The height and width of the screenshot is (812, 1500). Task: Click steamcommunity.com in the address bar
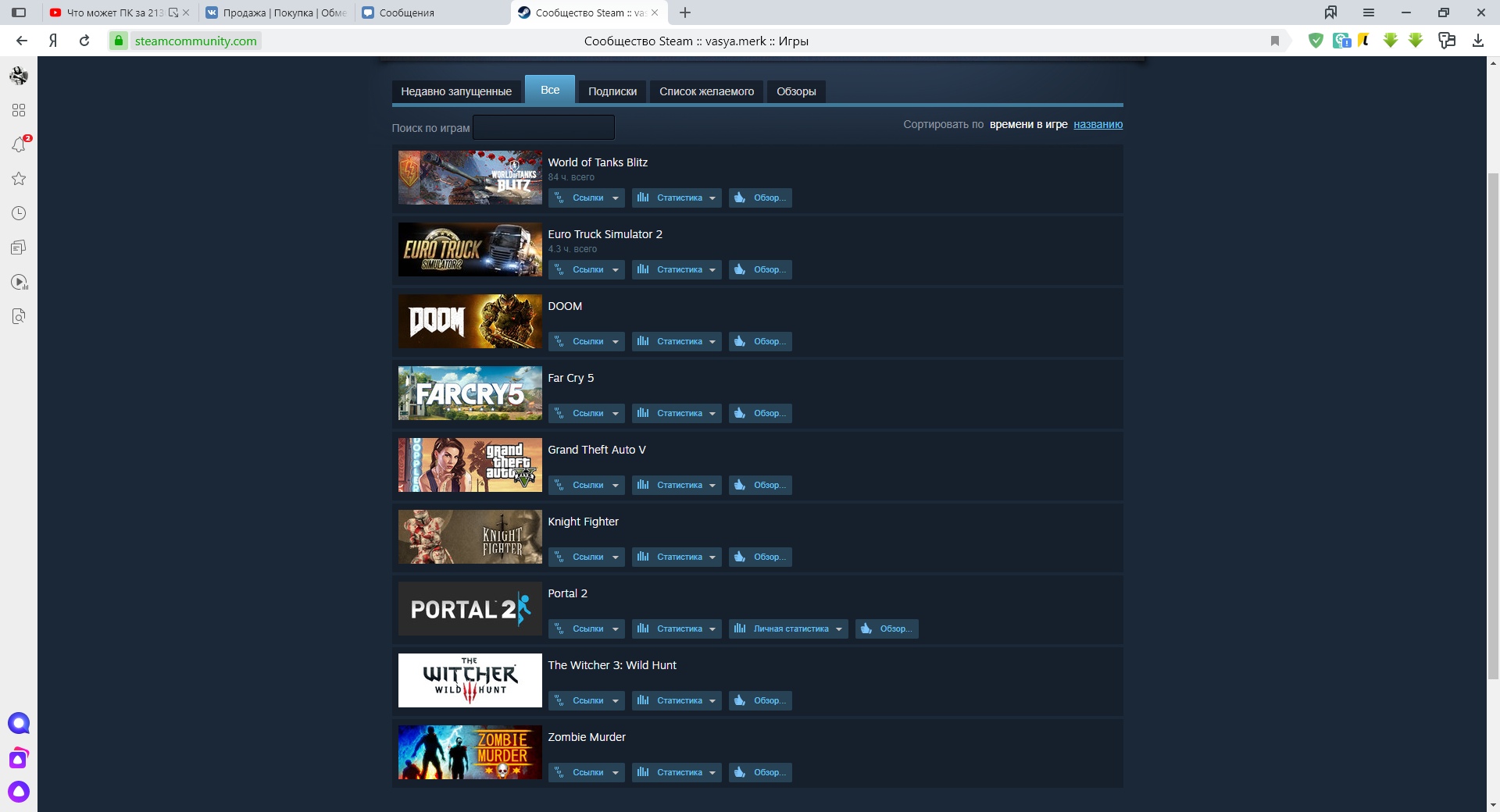[195, 41]
